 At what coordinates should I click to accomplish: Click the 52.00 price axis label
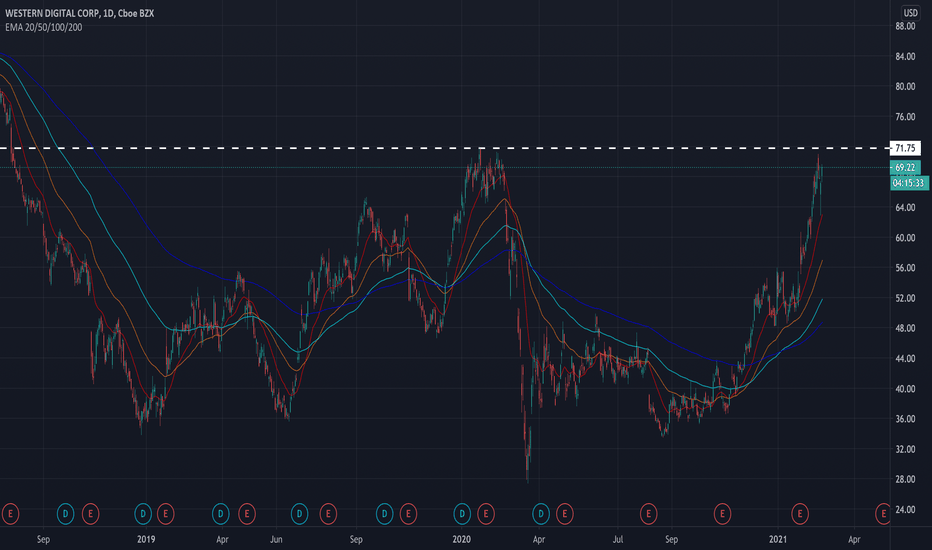click(905, 298)
